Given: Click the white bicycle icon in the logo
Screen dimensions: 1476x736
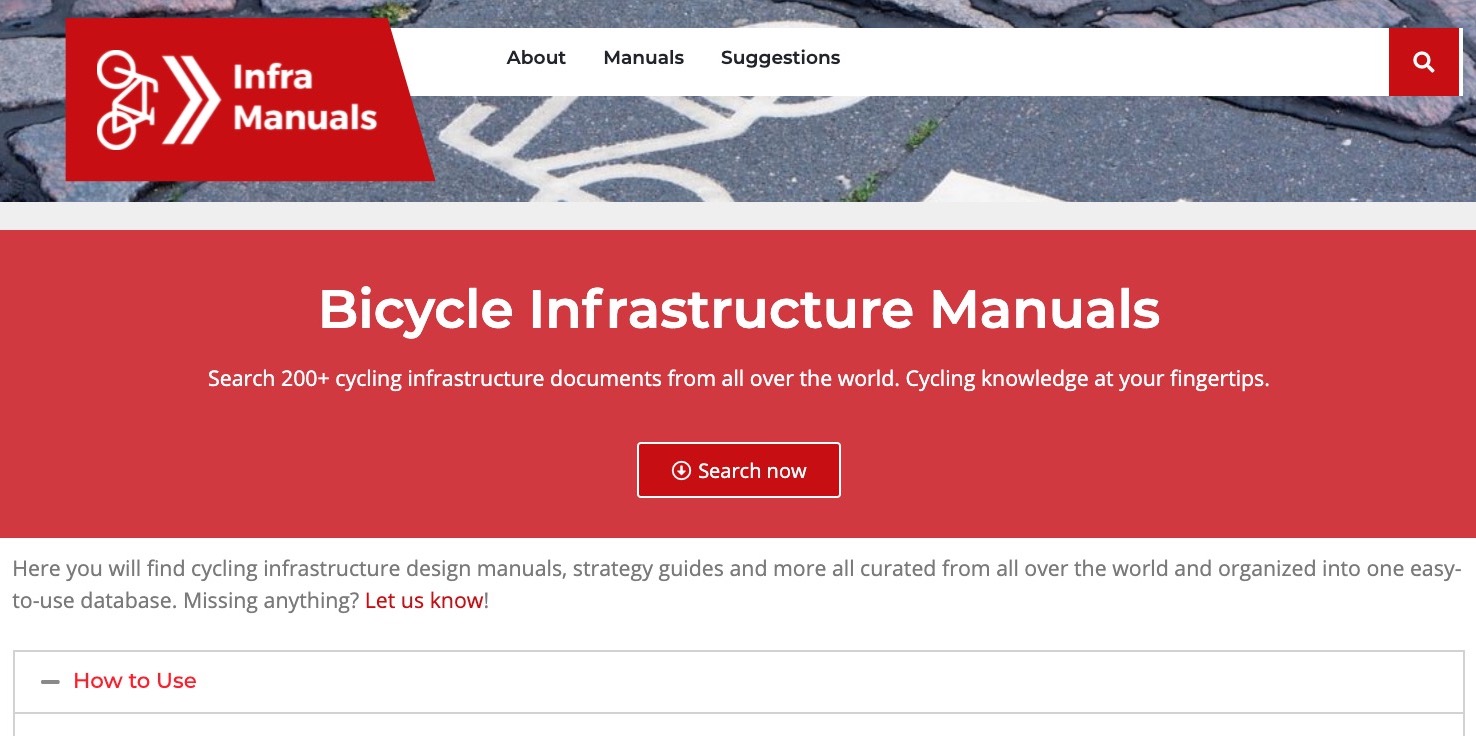Looking at the screenshot, I should pyautogui.click(x=127, y=100).
